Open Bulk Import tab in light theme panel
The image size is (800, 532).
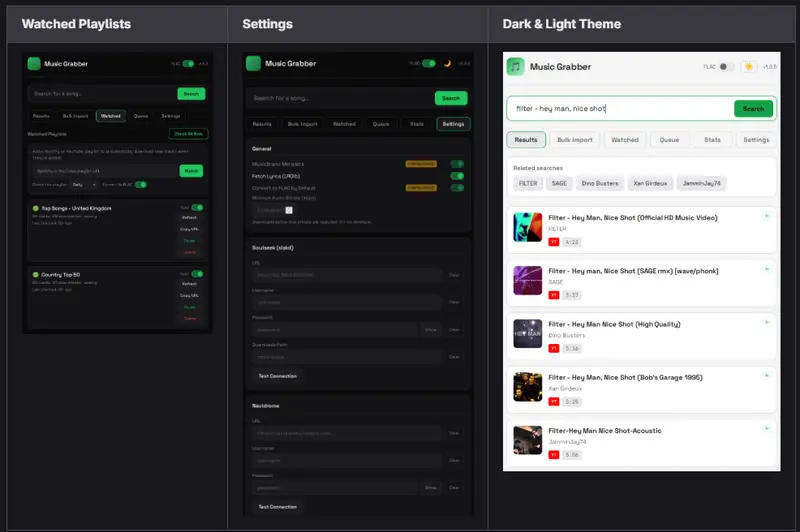[x=574, y=140]
